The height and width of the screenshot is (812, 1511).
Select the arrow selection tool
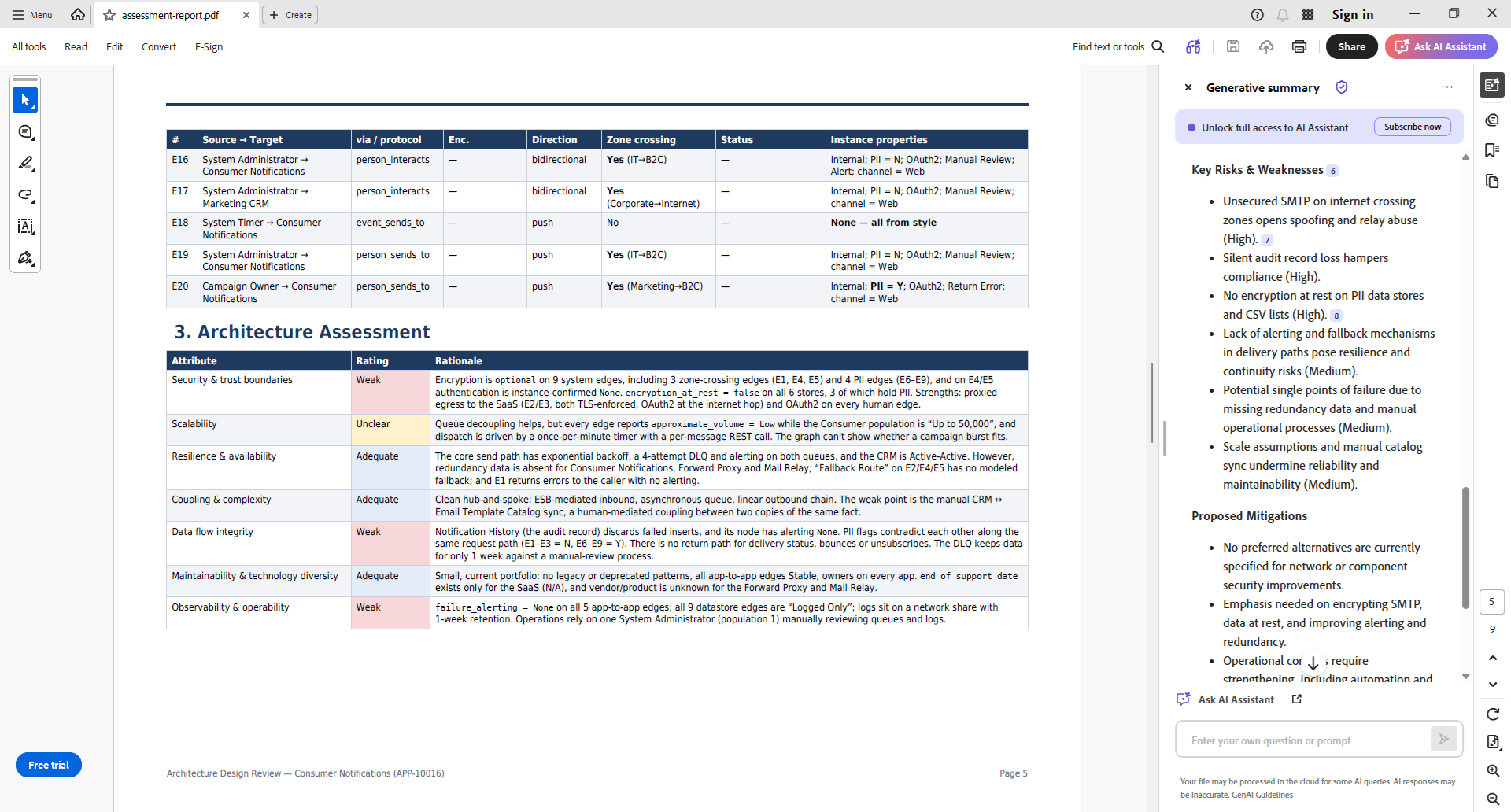[x=25, y=100]
